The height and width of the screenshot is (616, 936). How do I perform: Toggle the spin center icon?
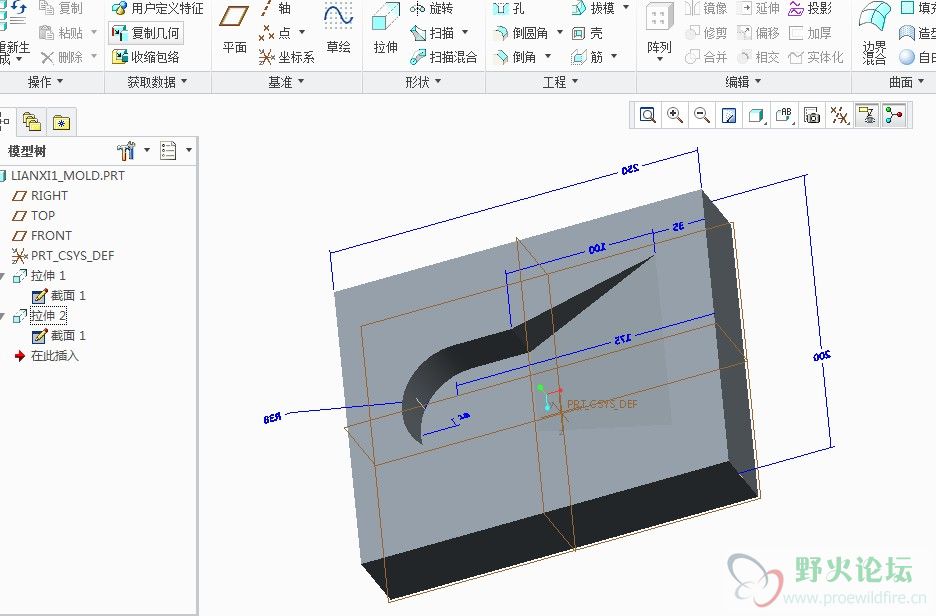(894, 115)
